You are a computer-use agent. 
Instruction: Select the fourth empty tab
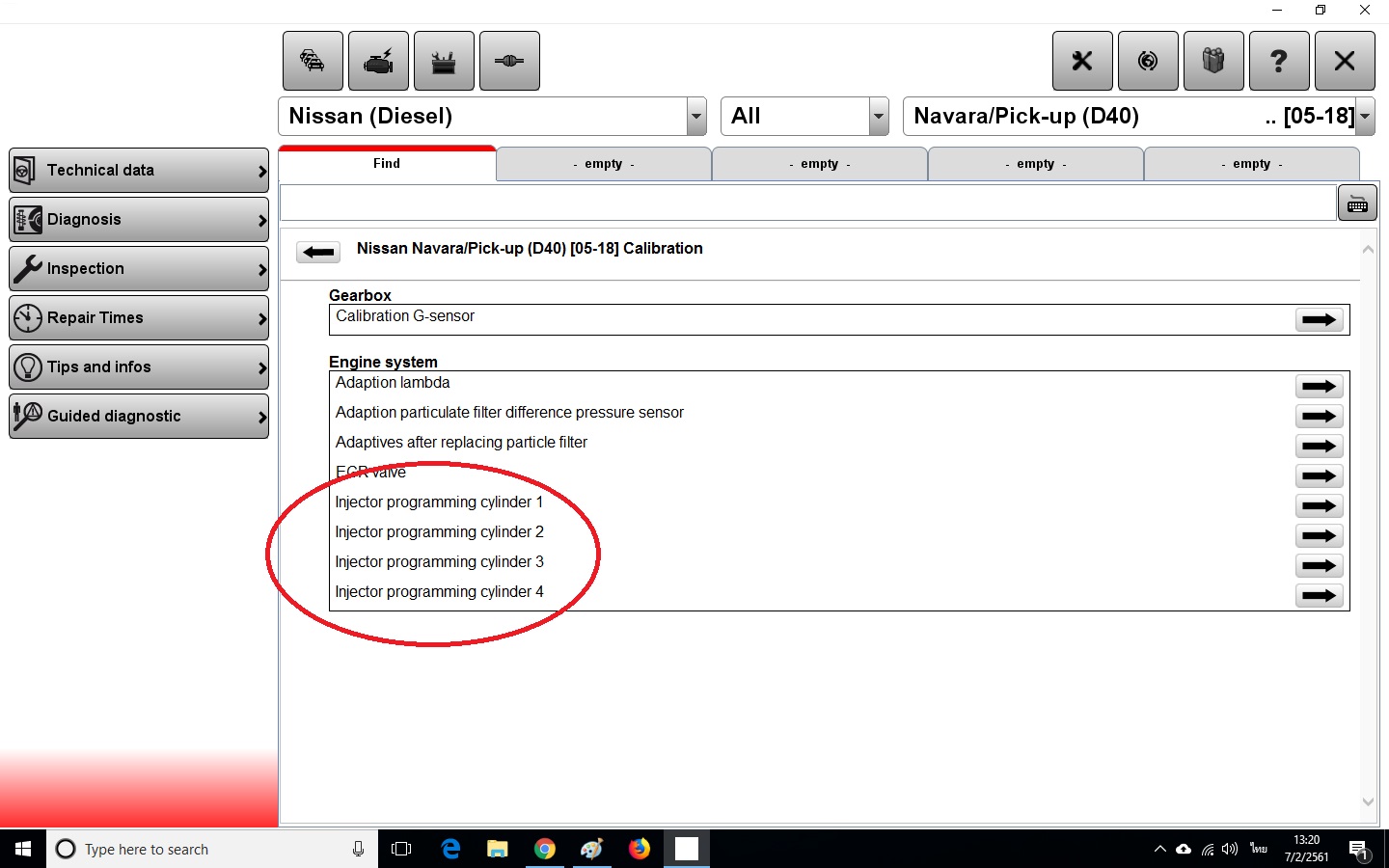(1252, 164)
